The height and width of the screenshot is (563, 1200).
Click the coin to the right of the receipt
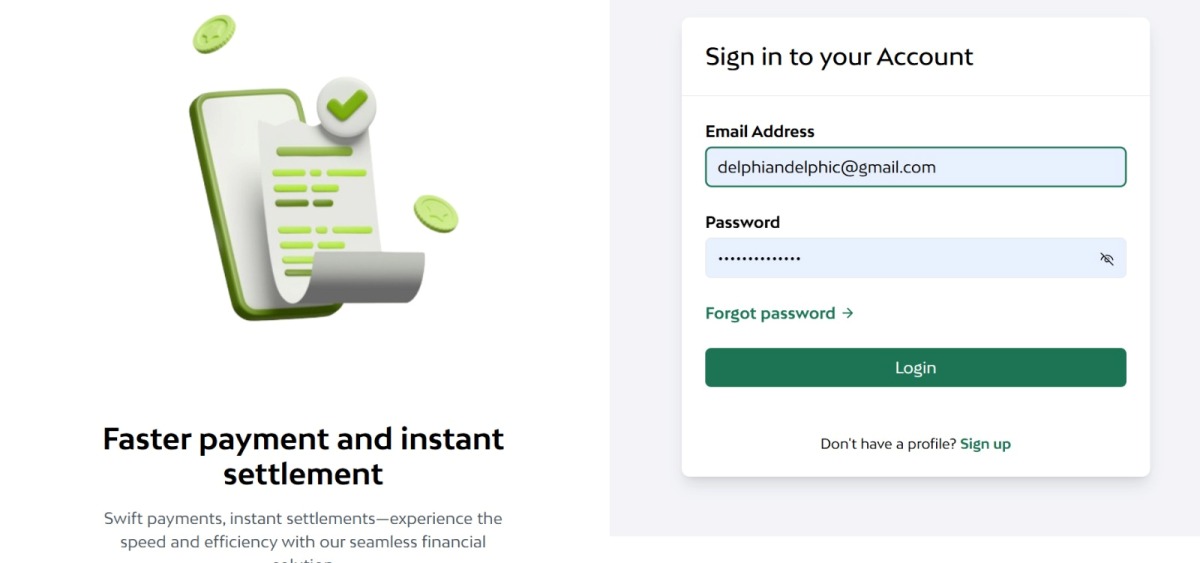436,214
